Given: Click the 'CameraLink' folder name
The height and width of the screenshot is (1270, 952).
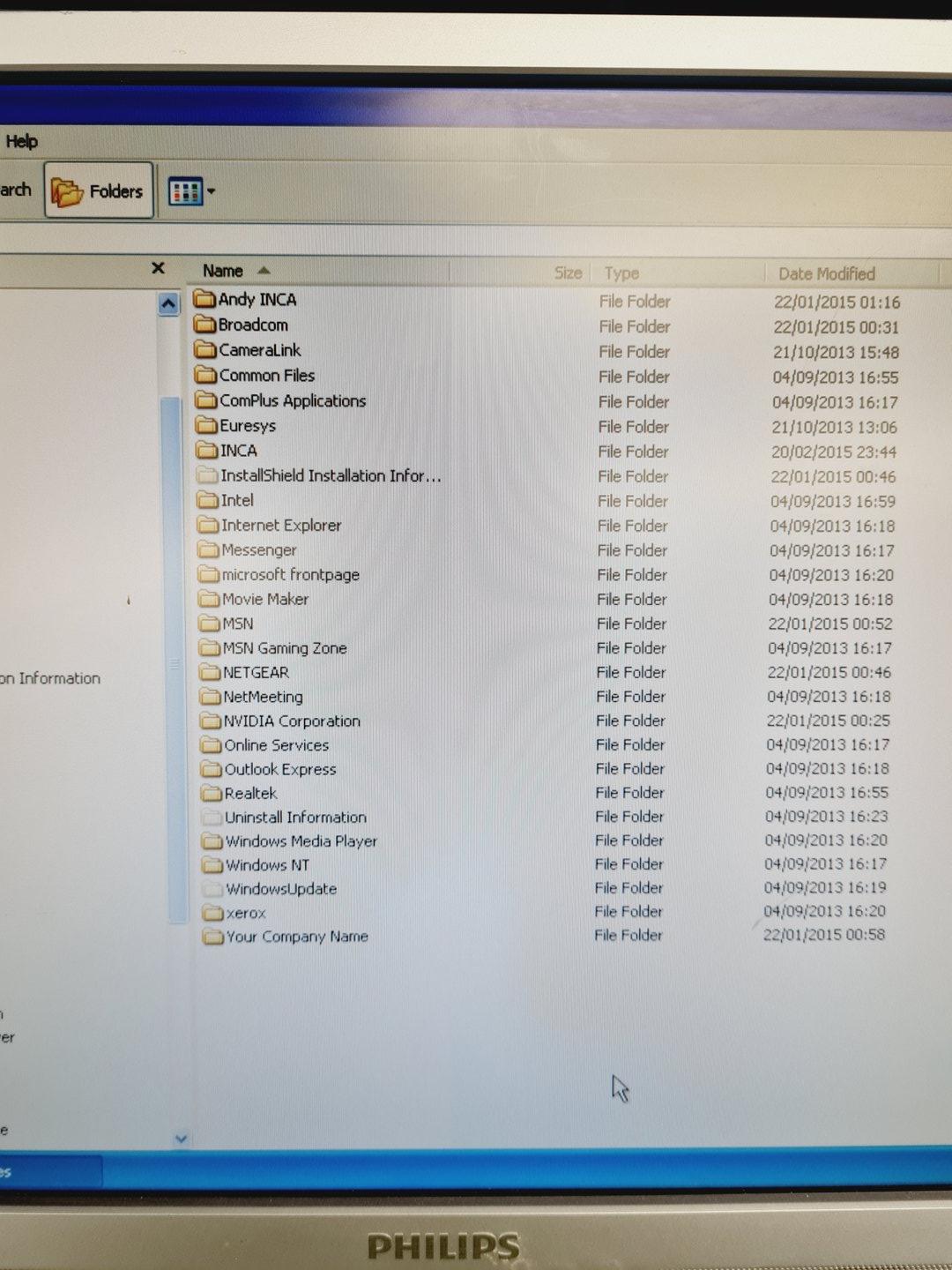Looking at the screenshot, I should tap(260, 350).
